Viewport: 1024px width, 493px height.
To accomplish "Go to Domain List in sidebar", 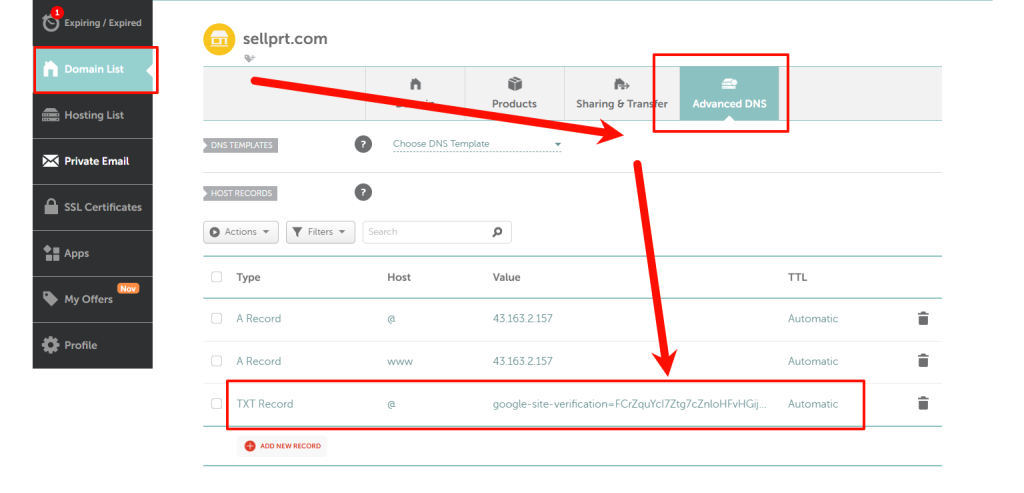I will pyautogui.click(x=93, y=69).
